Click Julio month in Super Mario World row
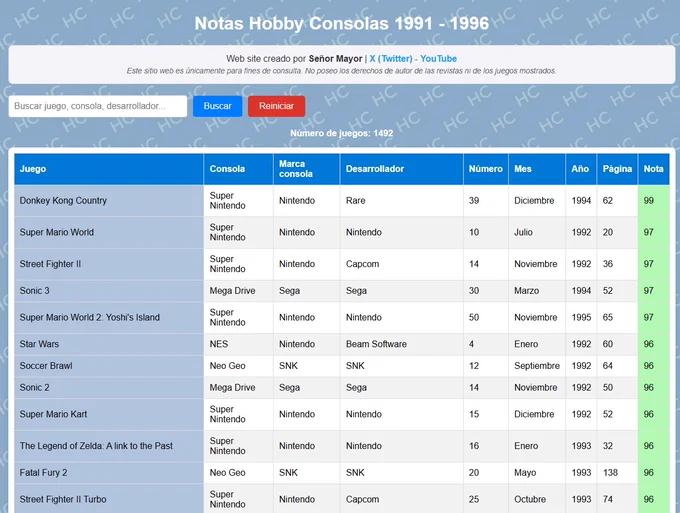Viewport: 680px width, 513px height. pos(537,232)
